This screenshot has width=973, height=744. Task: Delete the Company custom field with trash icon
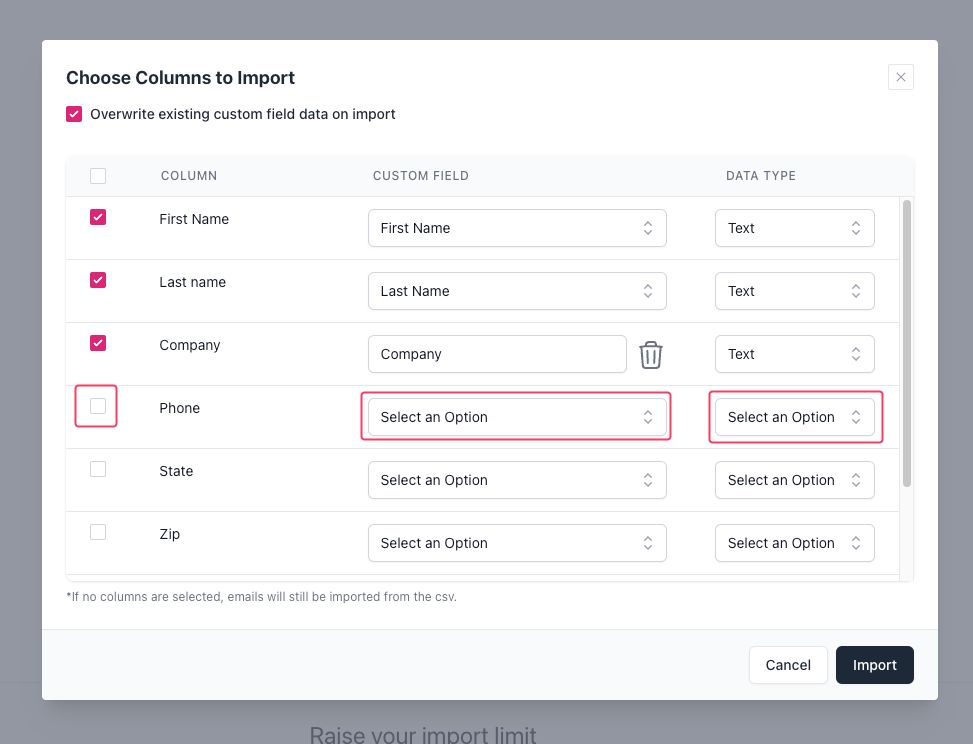coord(651,354)
